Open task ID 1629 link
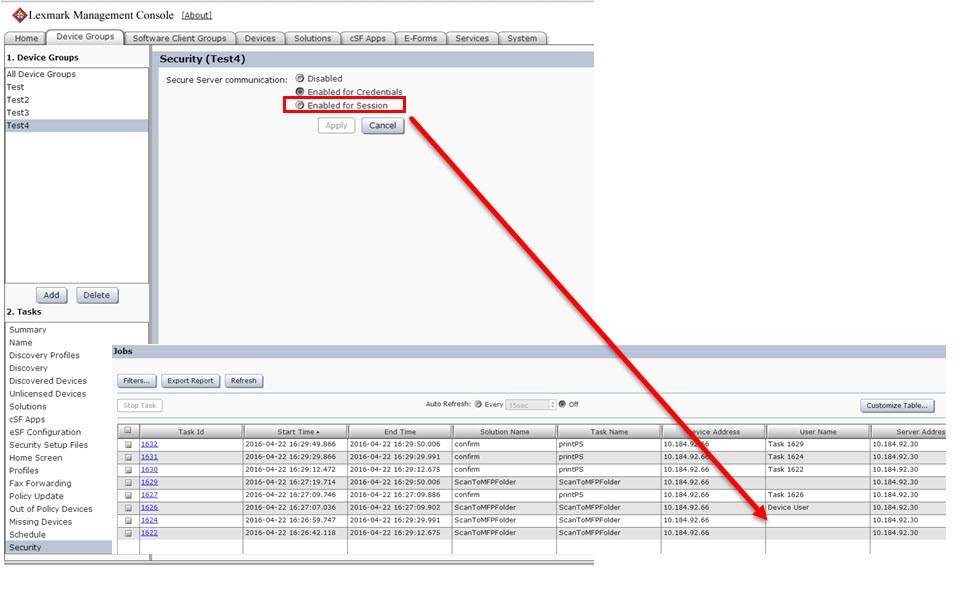The width and height of the screenshot is (956, 590). tap(149, 482)
